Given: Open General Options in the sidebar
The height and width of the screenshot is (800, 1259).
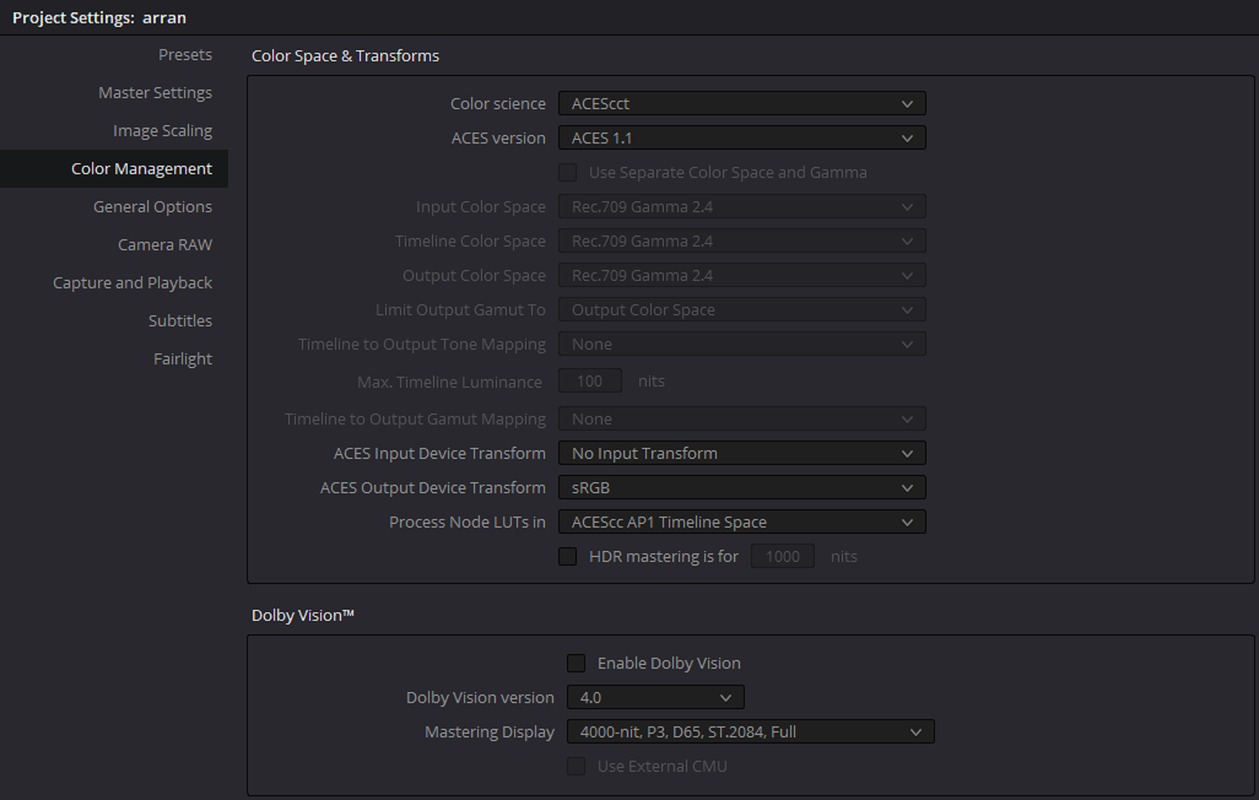Looking at the screenshot, I should click(x=152, y=207).
